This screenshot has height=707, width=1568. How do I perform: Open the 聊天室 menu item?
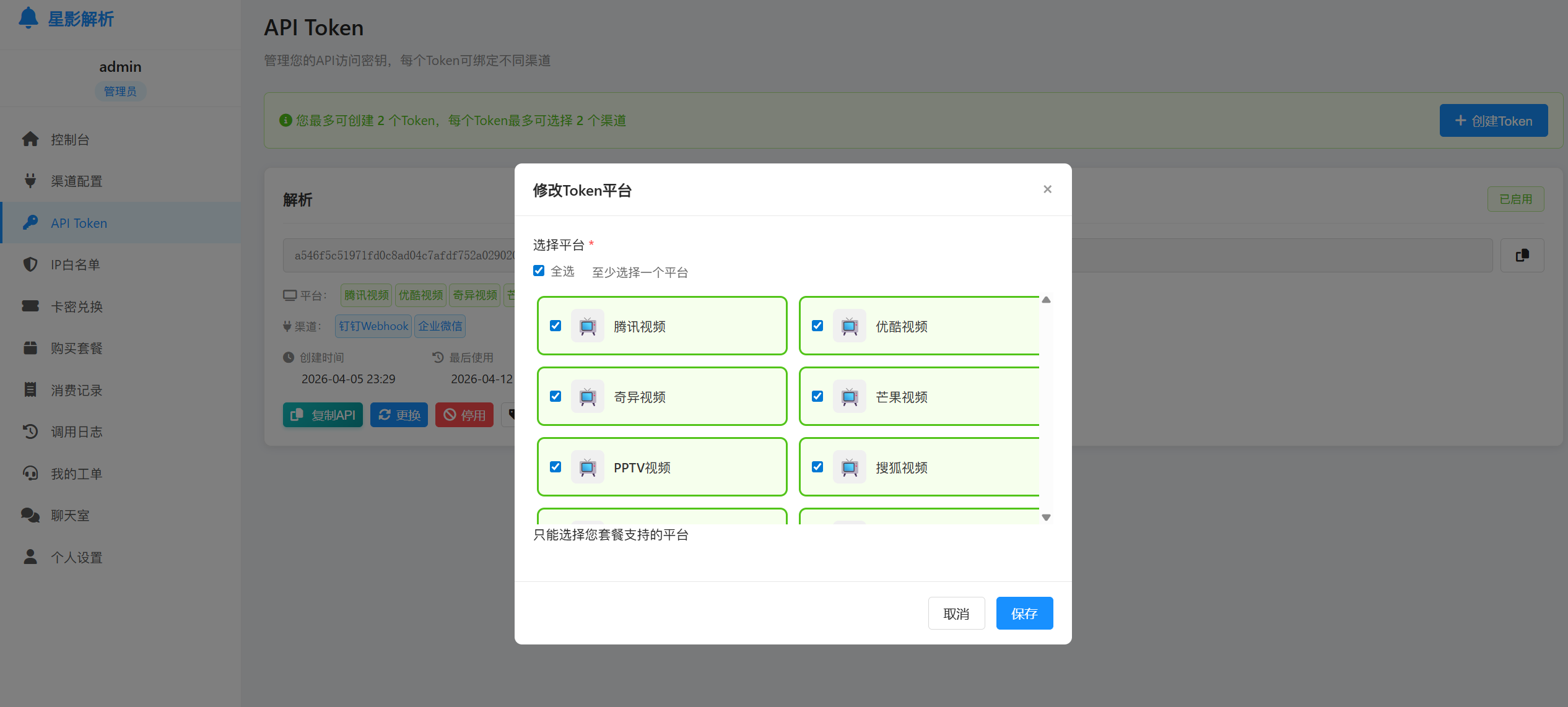121,515
